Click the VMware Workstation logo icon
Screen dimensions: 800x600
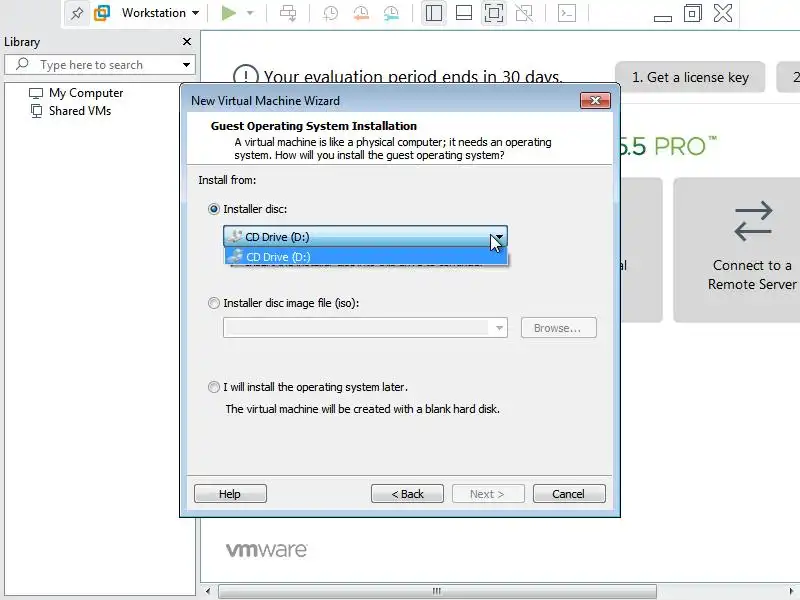tap(102, 13)
